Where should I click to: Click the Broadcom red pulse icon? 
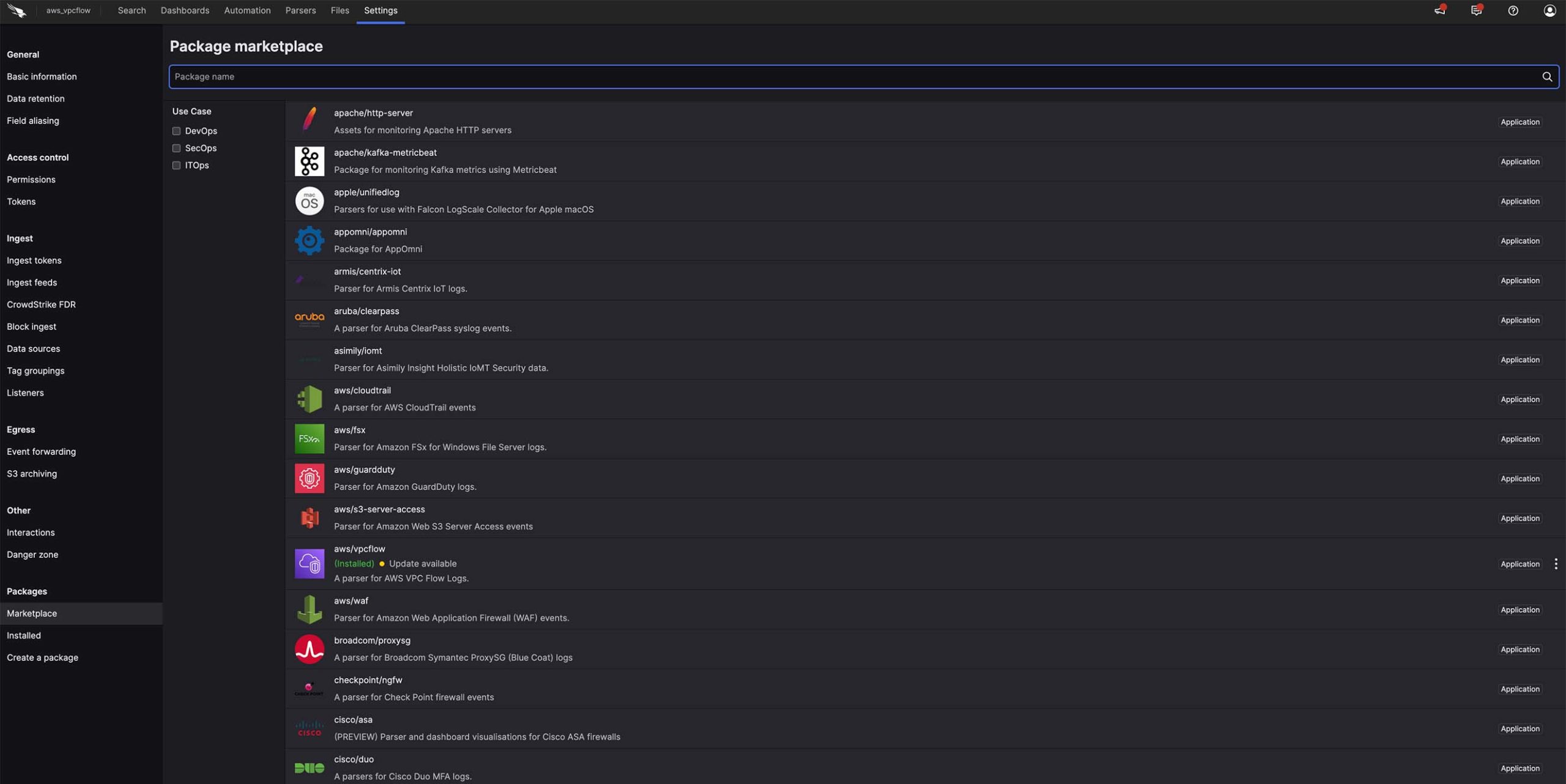pos(310,649)
